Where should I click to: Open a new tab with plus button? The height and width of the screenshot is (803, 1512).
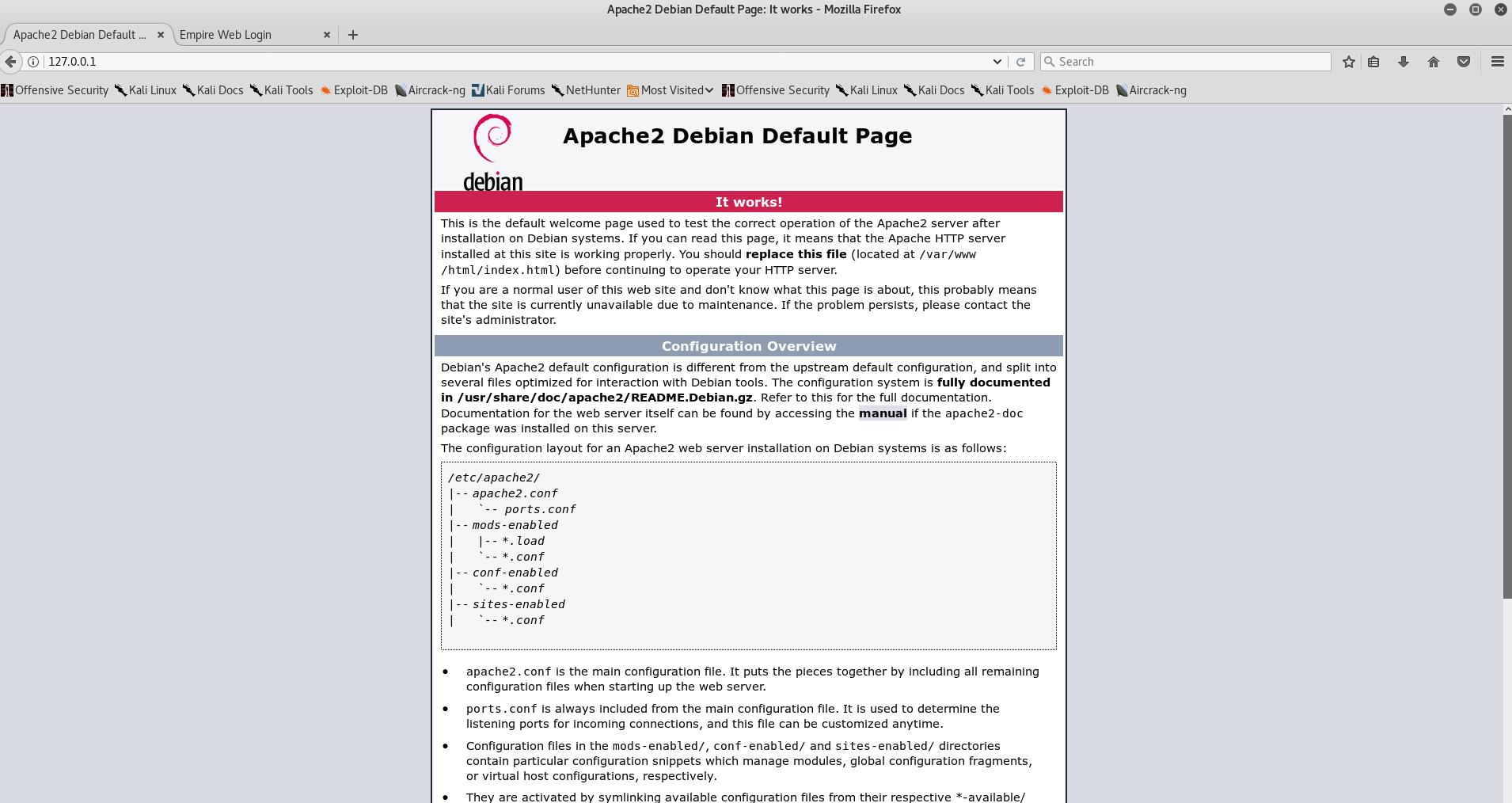(x=353, y=35)
